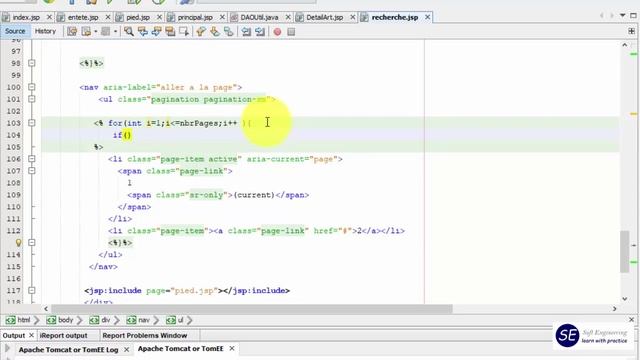Collapse jsp:include fold at line 117
The image size is (640, 360).
(31, 290)
